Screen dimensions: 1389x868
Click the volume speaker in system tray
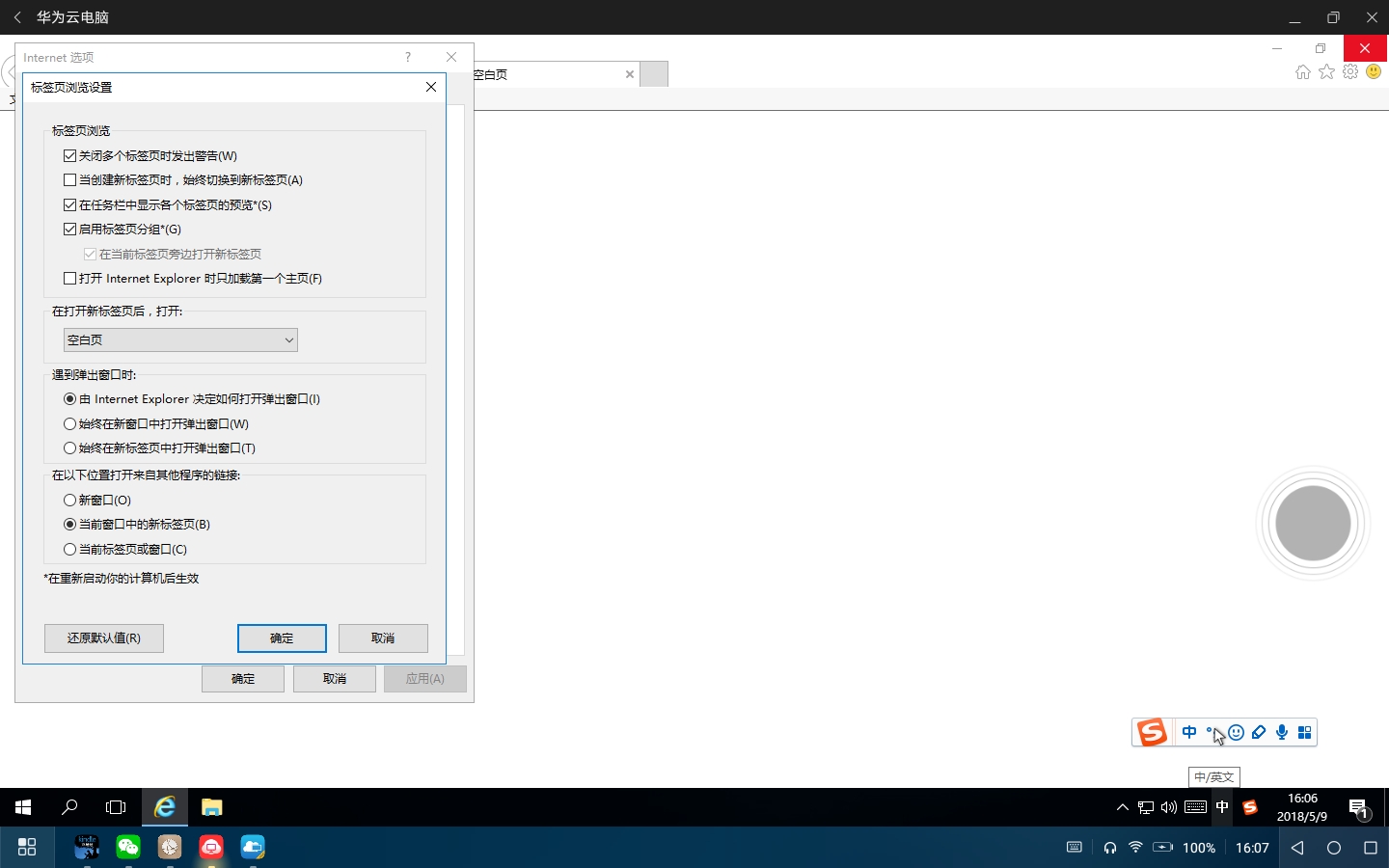(1169, 807)
